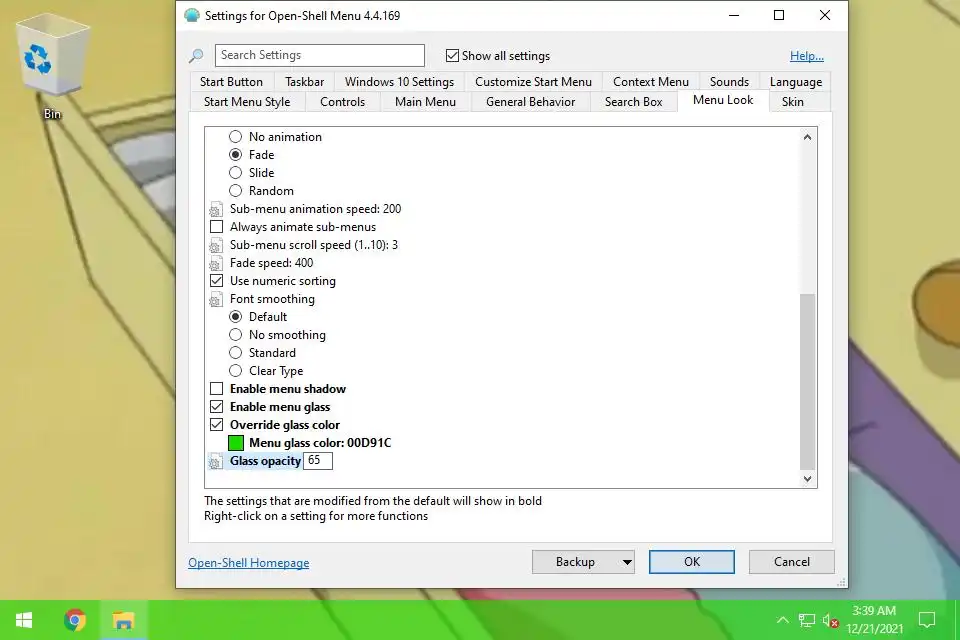This screenshot has width=960, height=640.
Task: Launch Google Chrome from taskbar
Action: [x=75, y=620]
